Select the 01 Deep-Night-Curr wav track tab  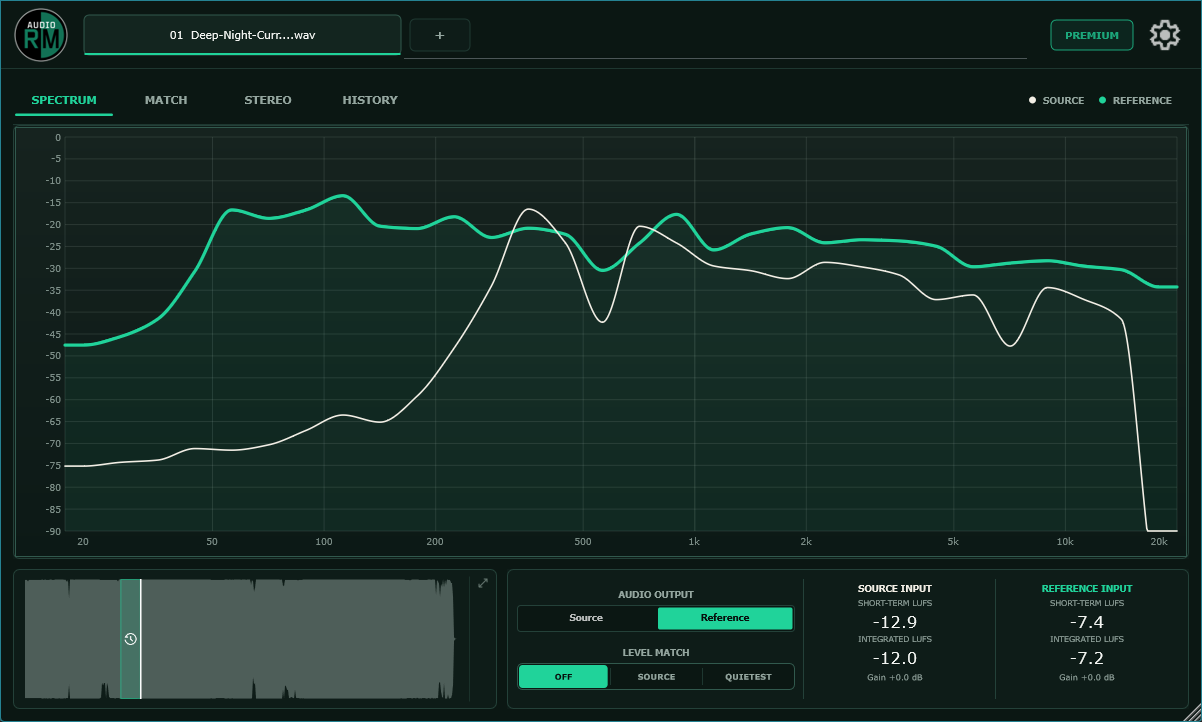point(243,35)
